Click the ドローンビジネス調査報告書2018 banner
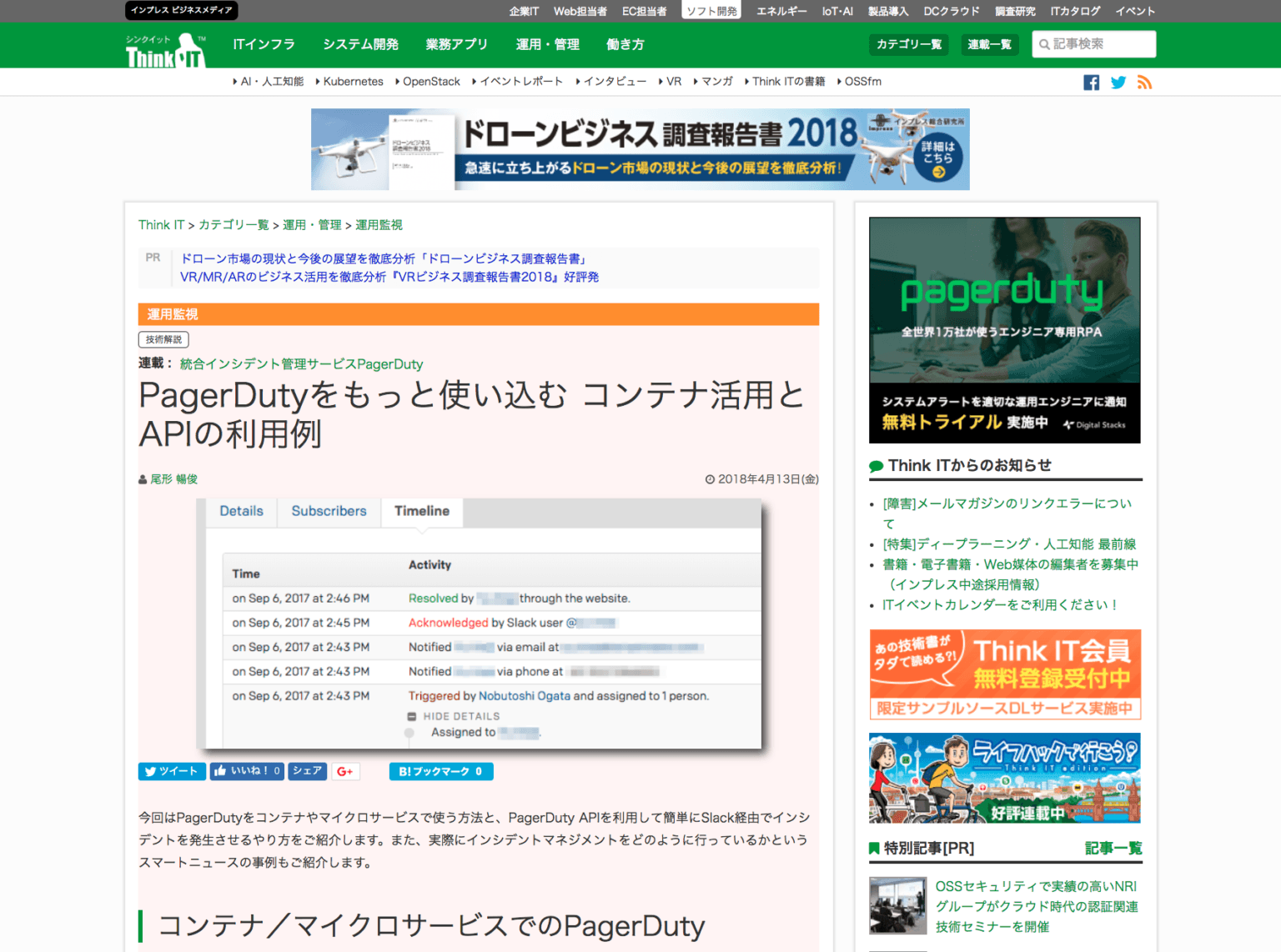The width and height of the screenshot is (1281, 952). (x=640, y=149)
